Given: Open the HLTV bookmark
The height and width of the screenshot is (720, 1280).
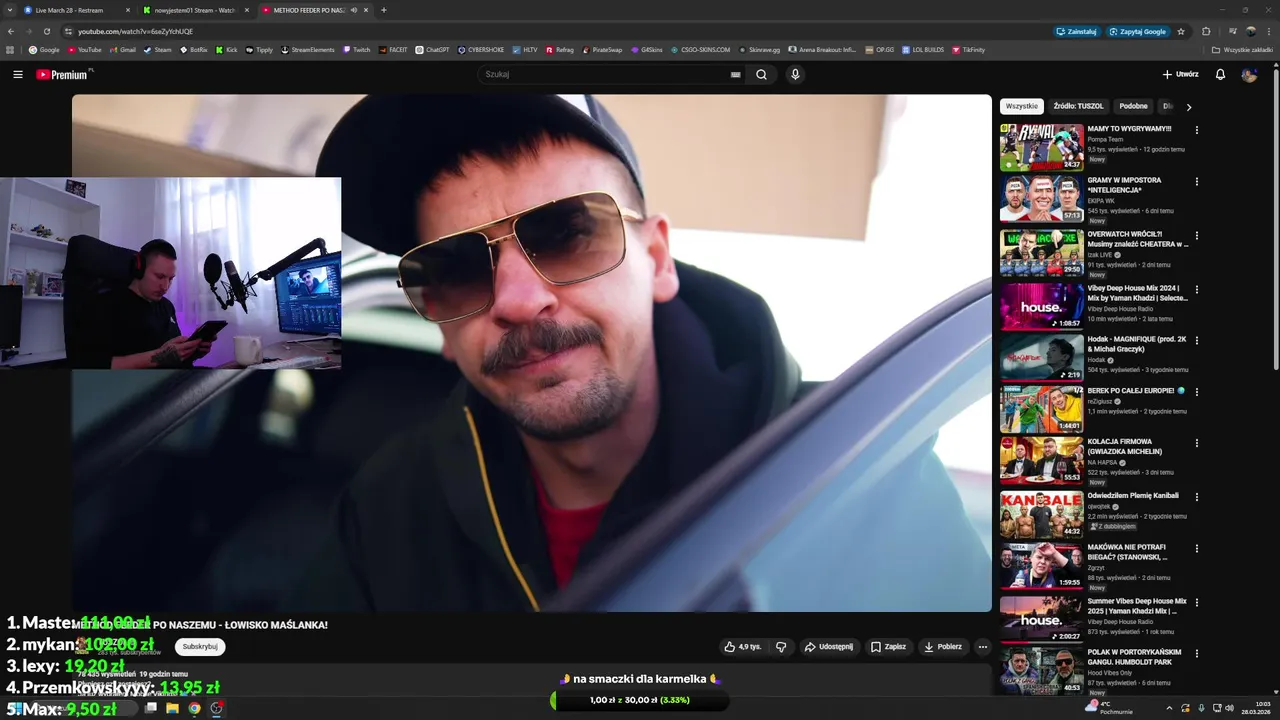Looking at the screenshot, I should [x=524, y=49].
